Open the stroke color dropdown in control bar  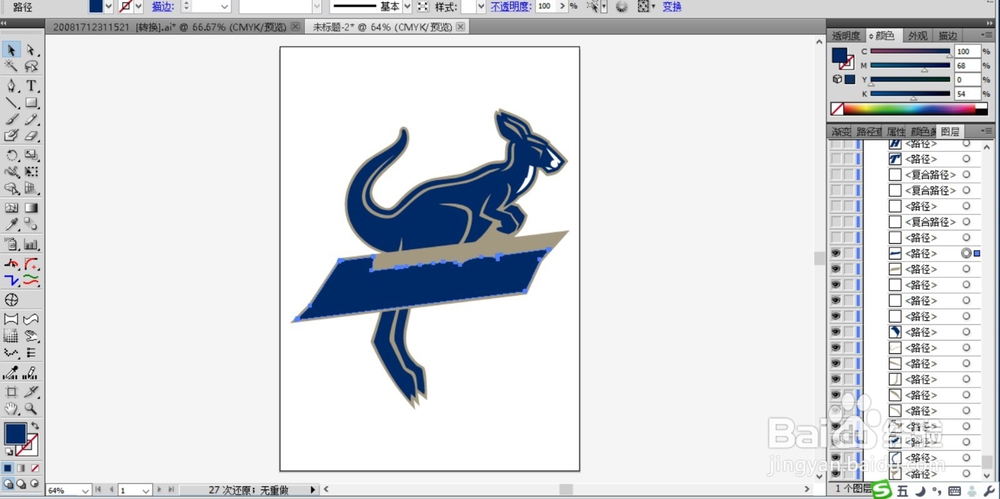click(138, 6)
